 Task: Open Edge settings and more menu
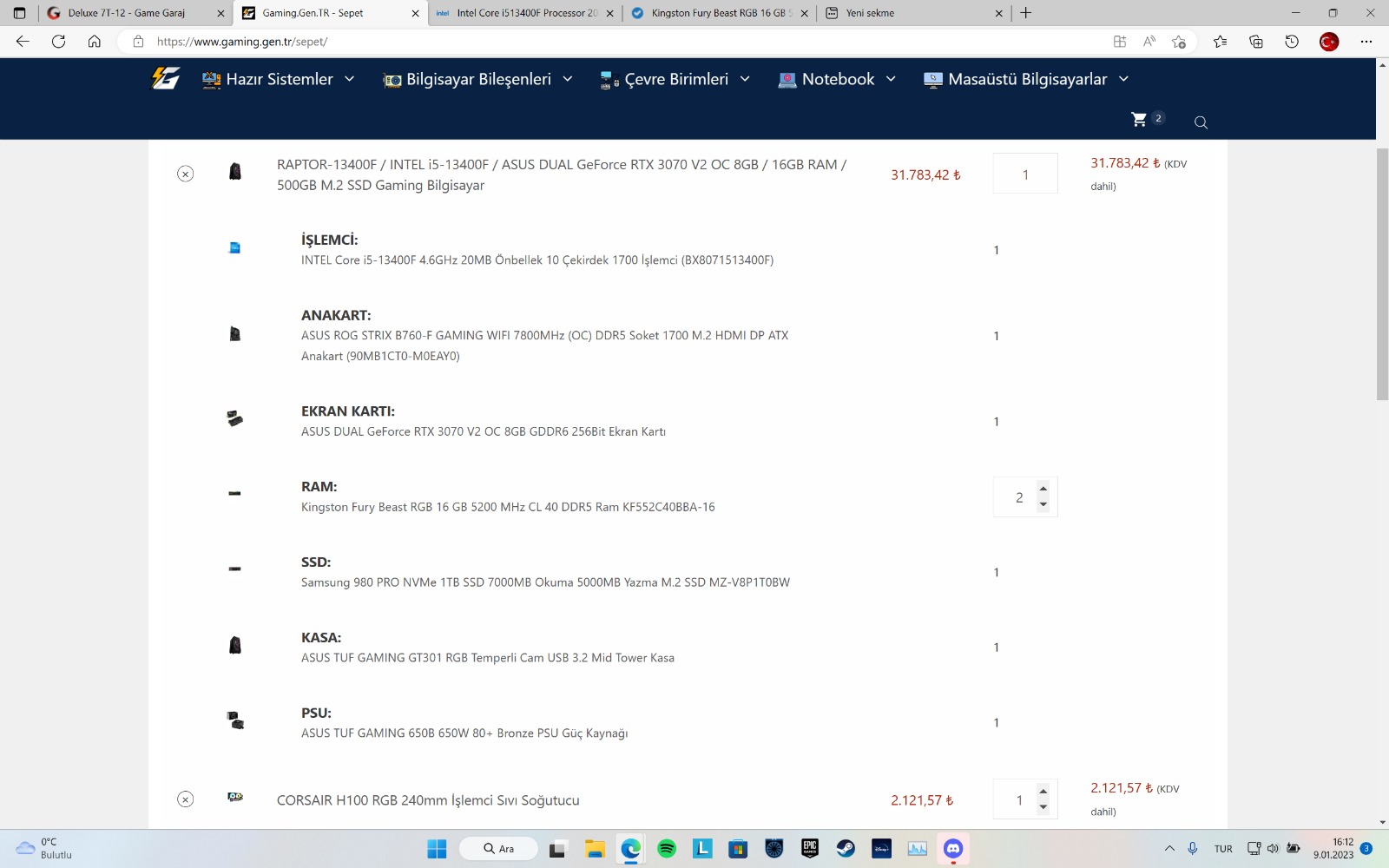click(1366, 41)
